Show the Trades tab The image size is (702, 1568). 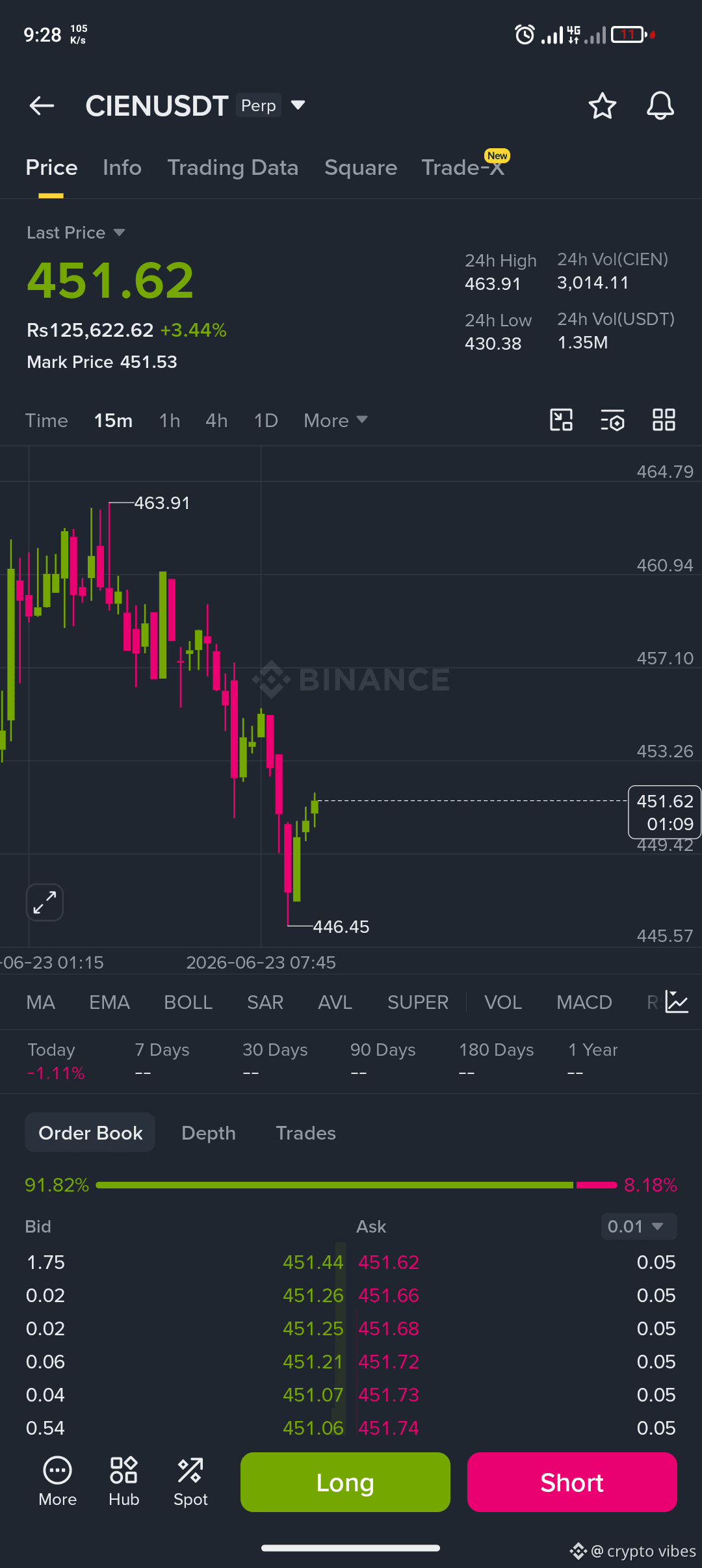tap(306, 1133)
